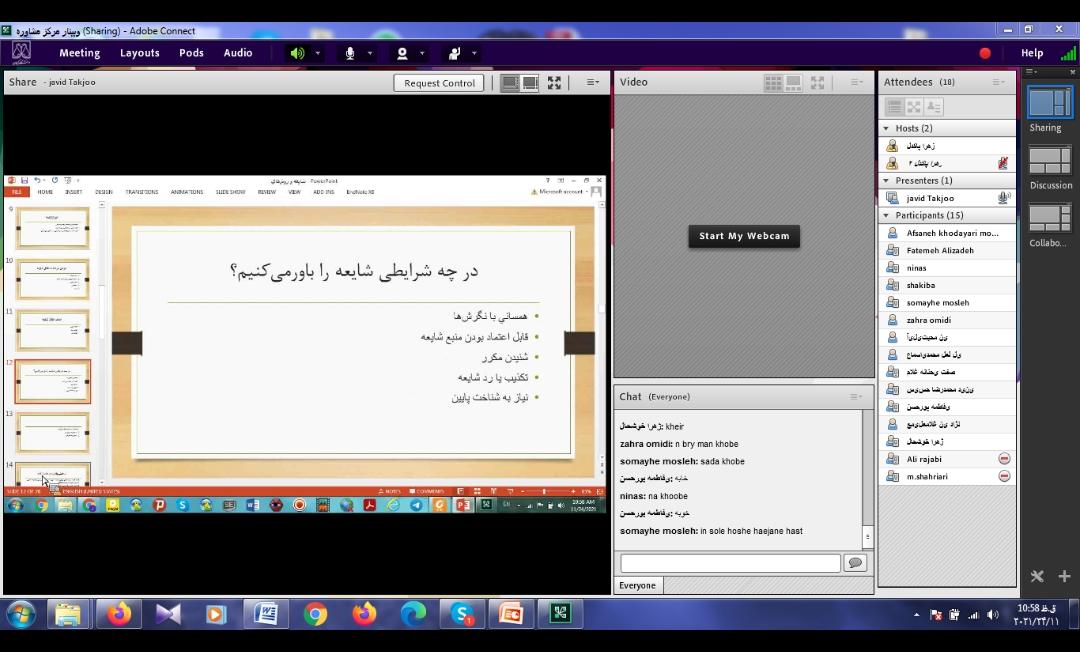Click the Start My Webcam button
1080x652 pixels.
coord(744,236)
